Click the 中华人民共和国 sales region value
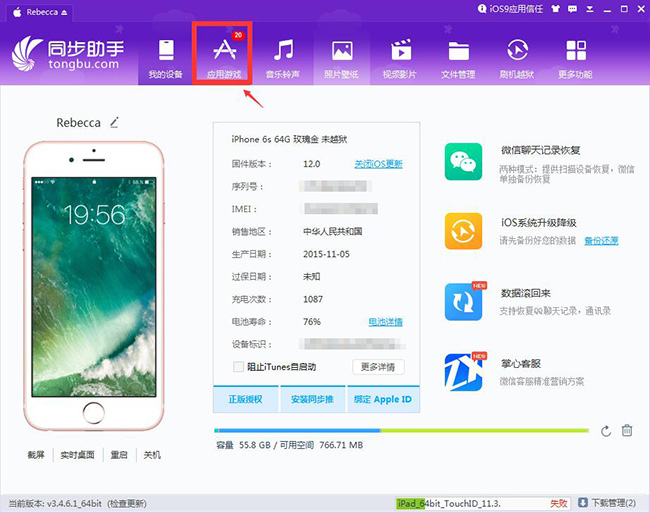This screenshot has height=513, width=650. coord(332,232)
